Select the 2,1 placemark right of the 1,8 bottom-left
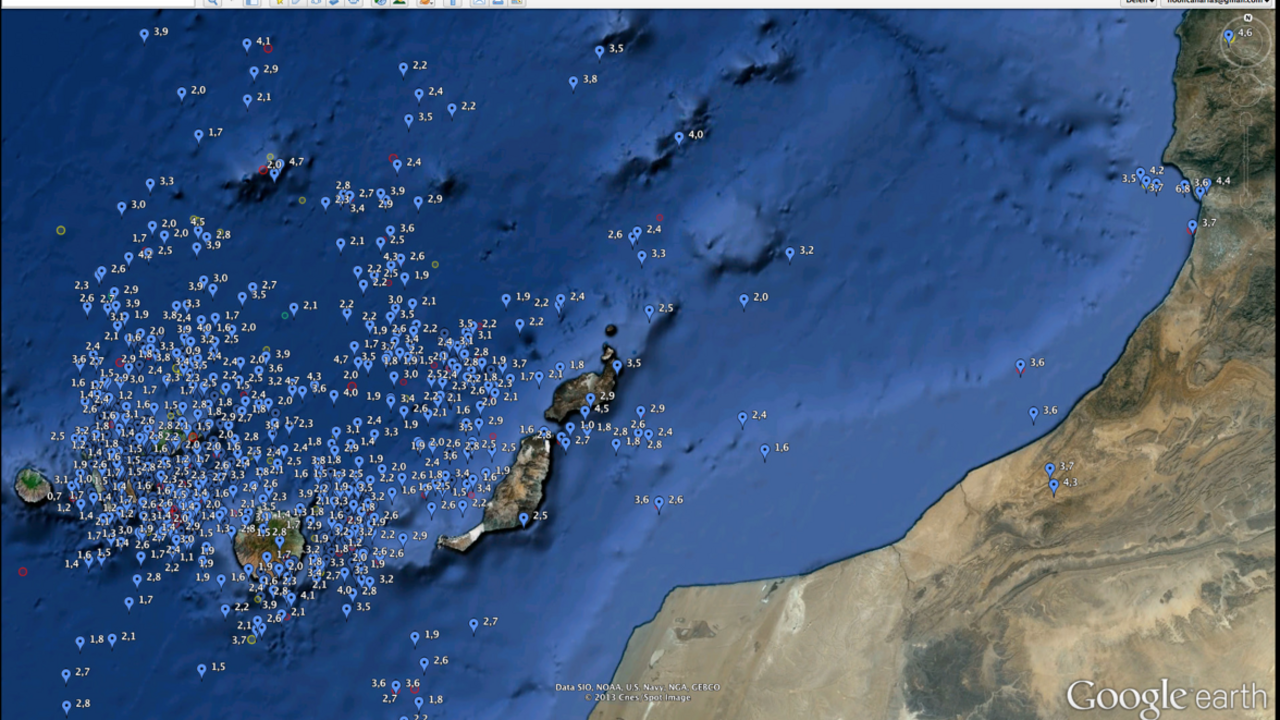 112,639
